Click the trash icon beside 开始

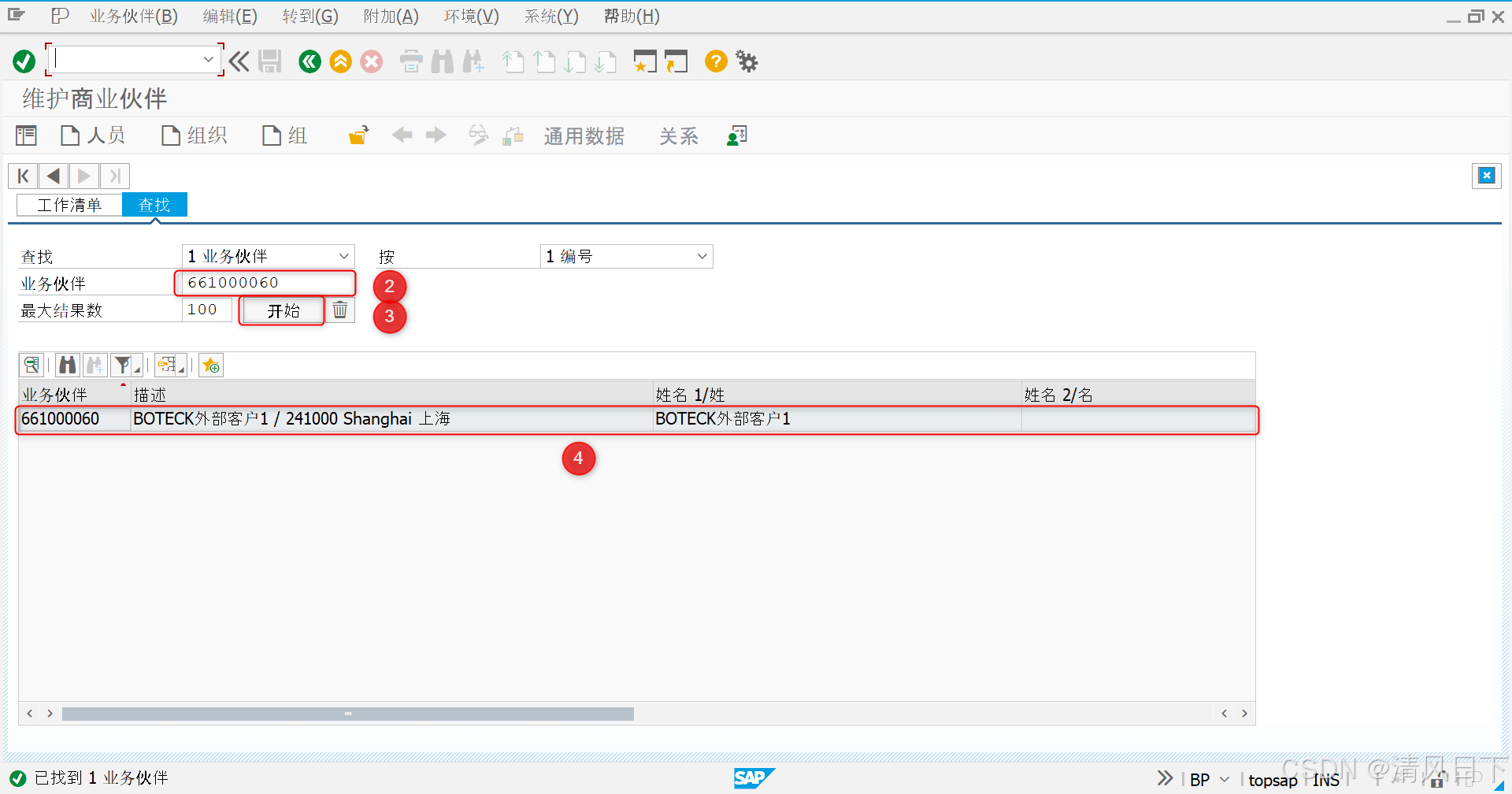340,310
